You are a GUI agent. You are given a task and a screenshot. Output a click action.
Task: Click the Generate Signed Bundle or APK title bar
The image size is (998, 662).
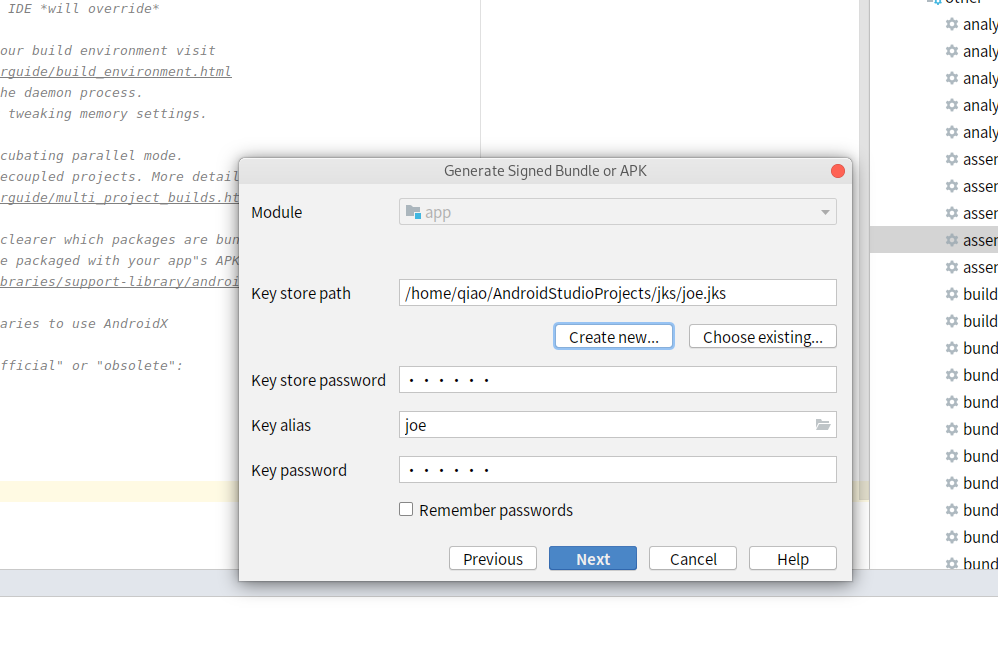click(x=545, y=171)
